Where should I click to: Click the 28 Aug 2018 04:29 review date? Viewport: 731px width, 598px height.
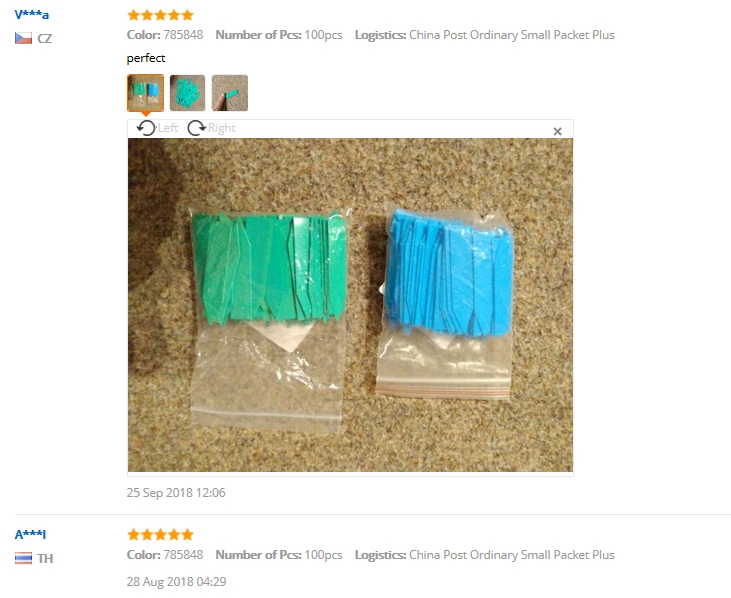coord(176,582)
